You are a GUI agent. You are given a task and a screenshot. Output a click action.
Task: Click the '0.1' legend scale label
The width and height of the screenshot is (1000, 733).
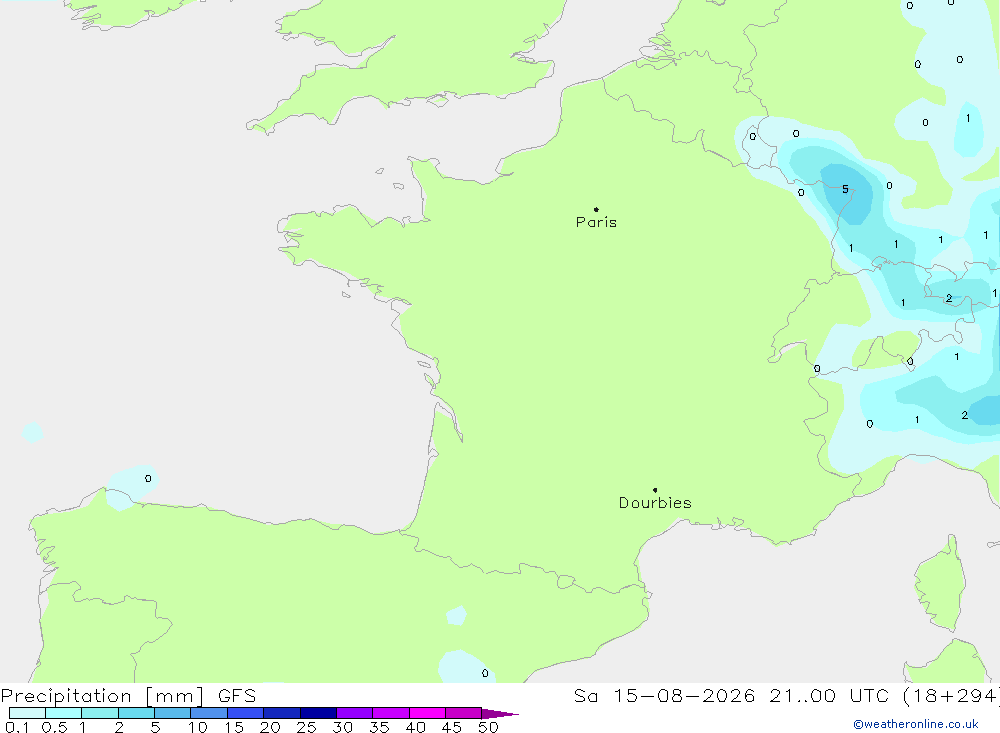[x=17, y=727]
